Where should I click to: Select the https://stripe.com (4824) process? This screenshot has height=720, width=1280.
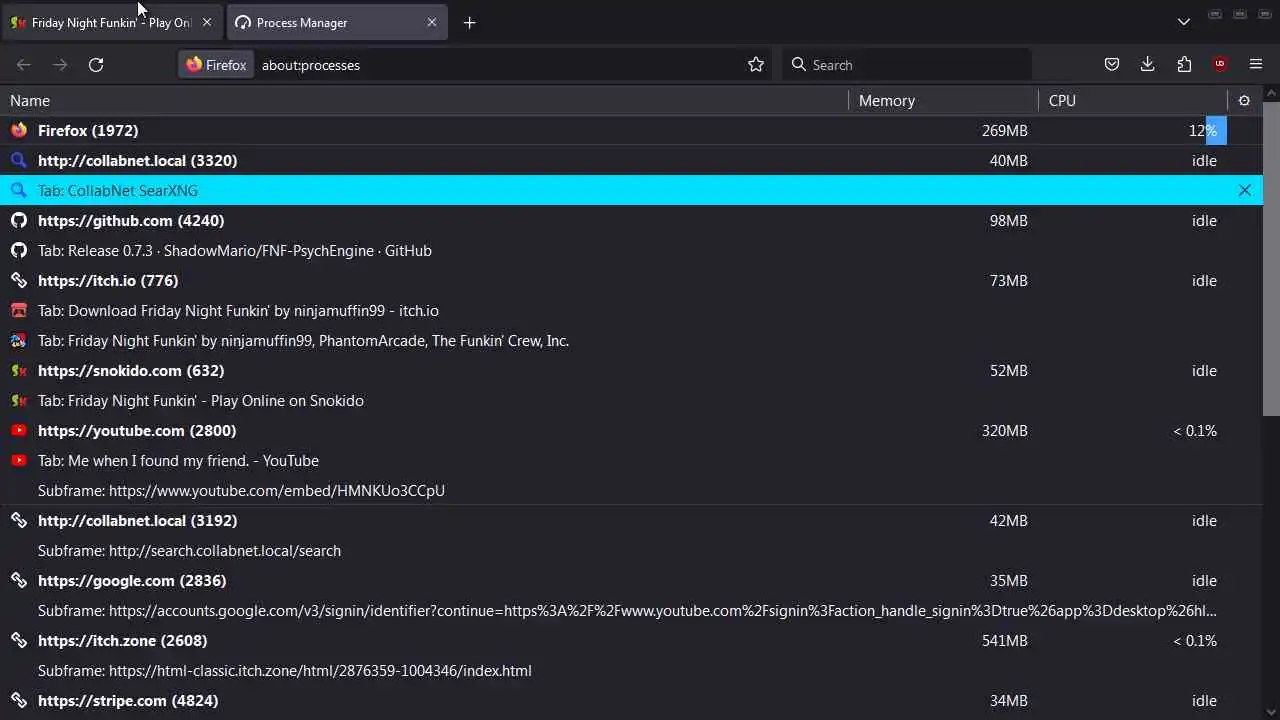point(631,700)
